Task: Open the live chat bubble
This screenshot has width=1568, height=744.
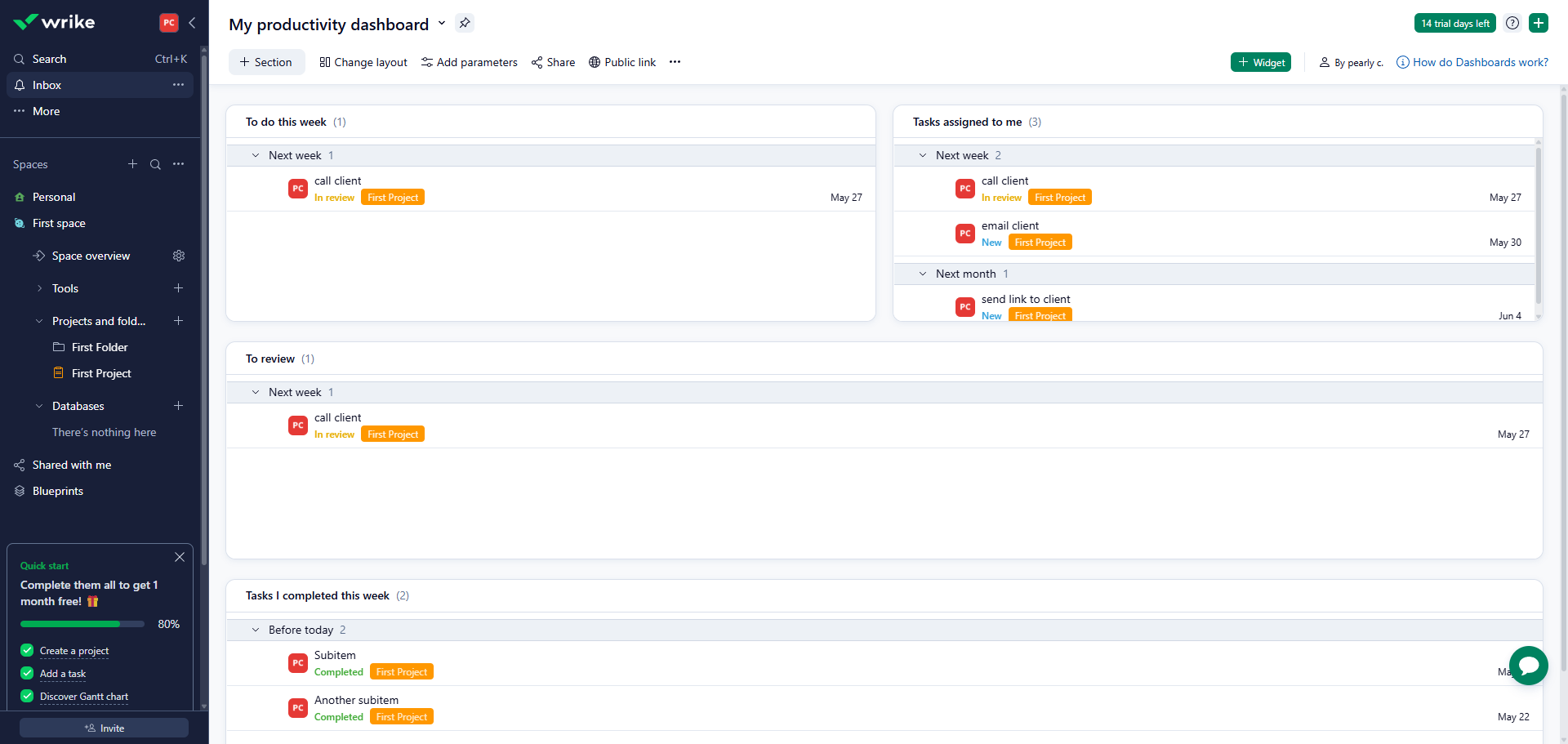Action: [1528, 666]
